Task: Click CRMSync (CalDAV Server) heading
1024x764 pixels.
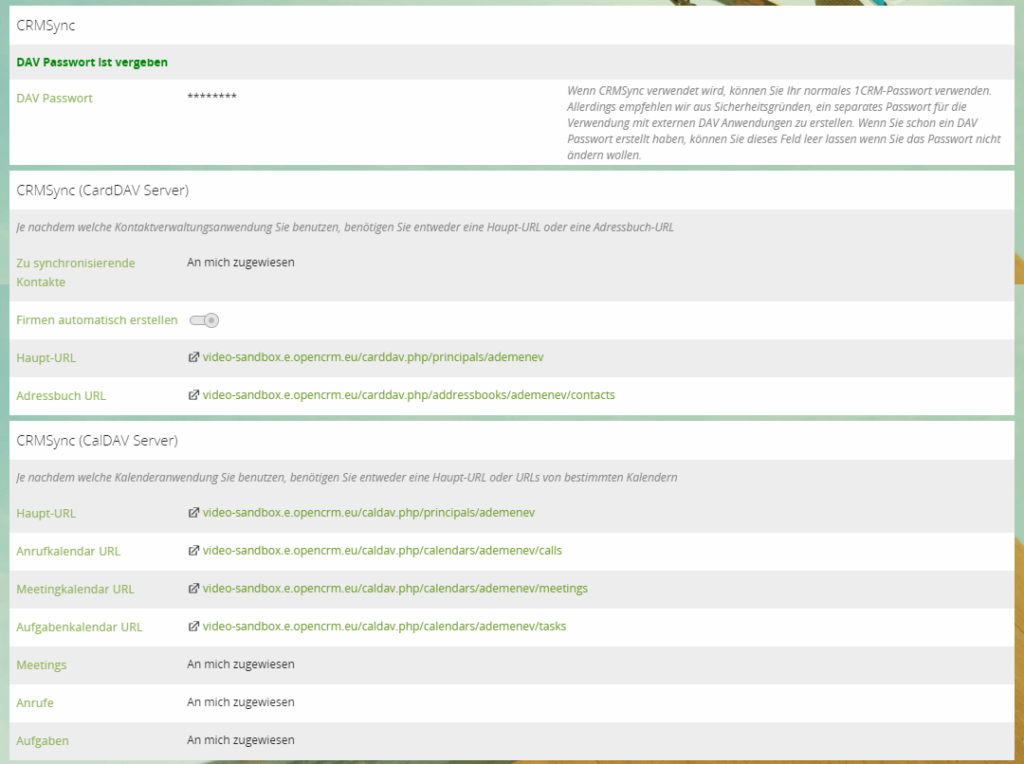Action: [97, 440]
